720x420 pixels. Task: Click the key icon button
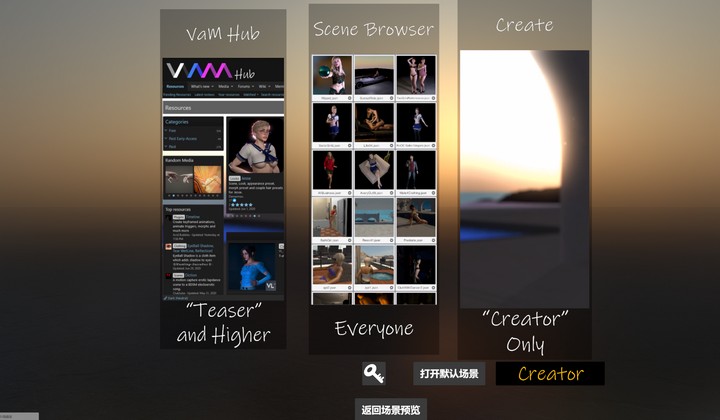coord(374,373)
